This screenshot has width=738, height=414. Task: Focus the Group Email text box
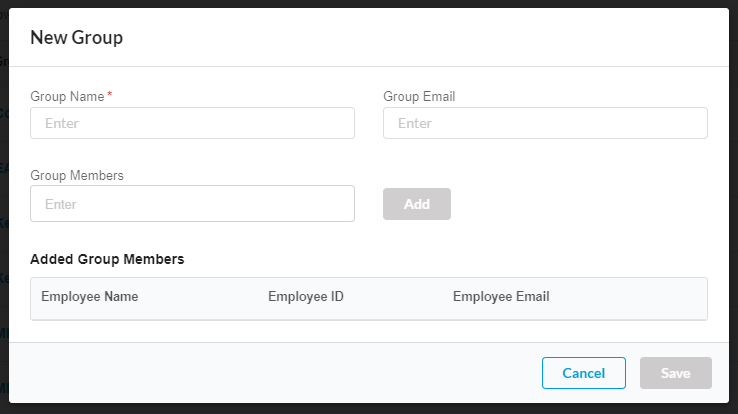[x=545, y=123]
